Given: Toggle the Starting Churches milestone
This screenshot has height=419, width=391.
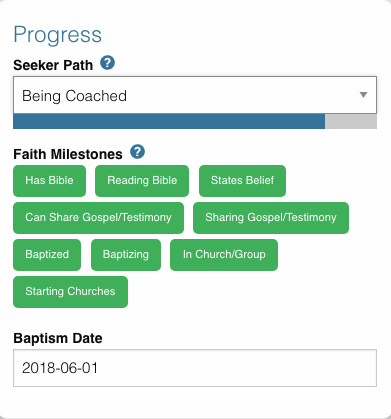Looking at the screenshot, I should (70, 292).
